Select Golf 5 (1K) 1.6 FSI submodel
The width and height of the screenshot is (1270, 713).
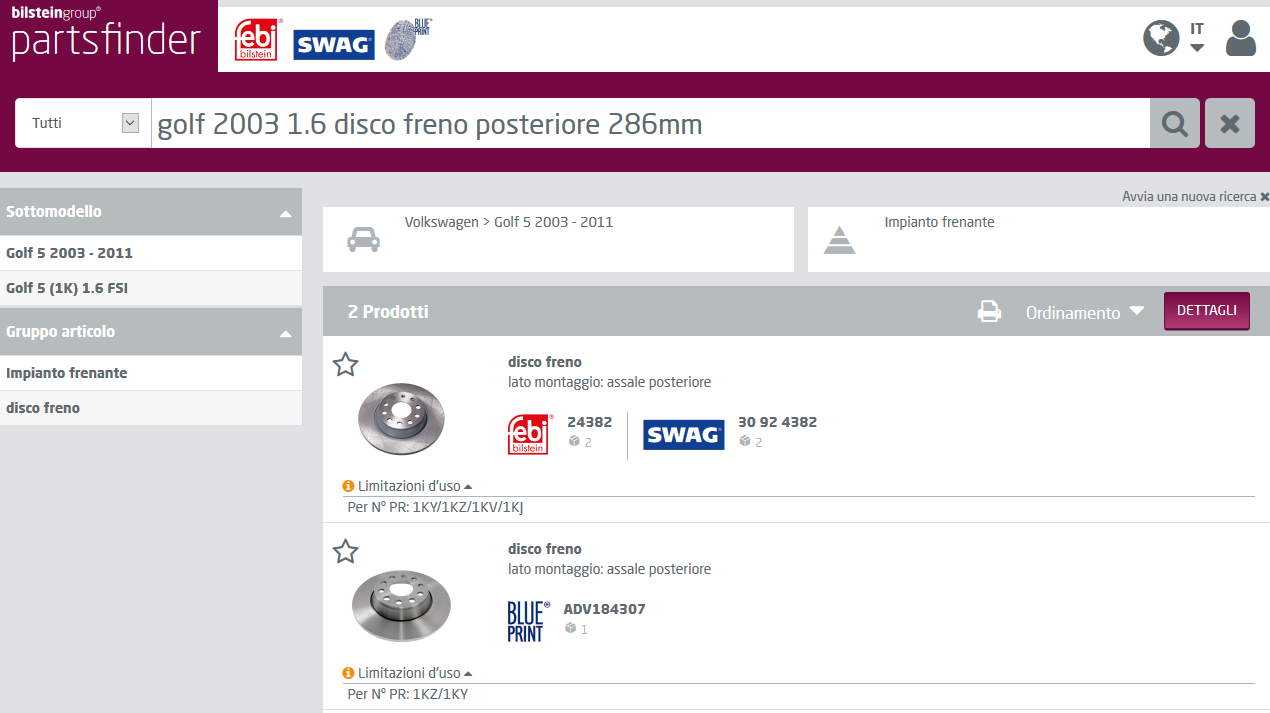(151, 288)
